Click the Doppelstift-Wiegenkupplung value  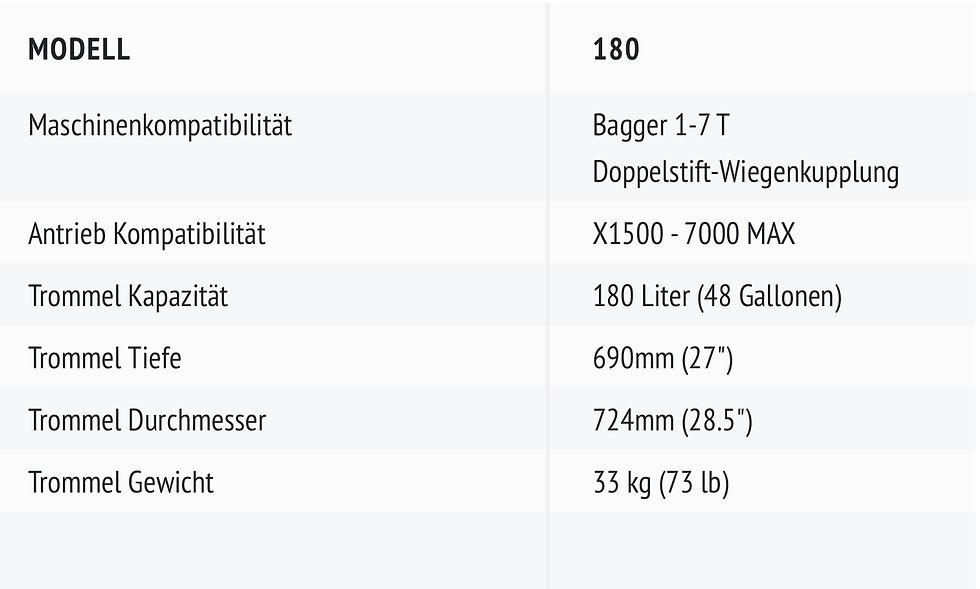click(746, 172)
